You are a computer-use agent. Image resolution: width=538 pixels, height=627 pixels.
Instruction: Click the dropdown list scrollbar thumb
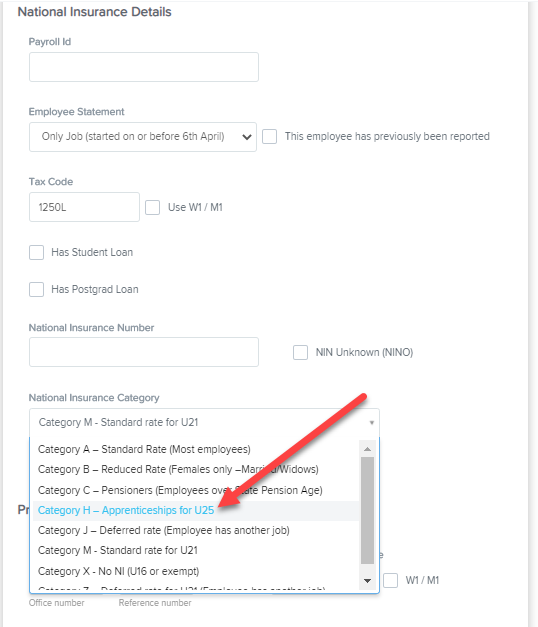point(367,511)
